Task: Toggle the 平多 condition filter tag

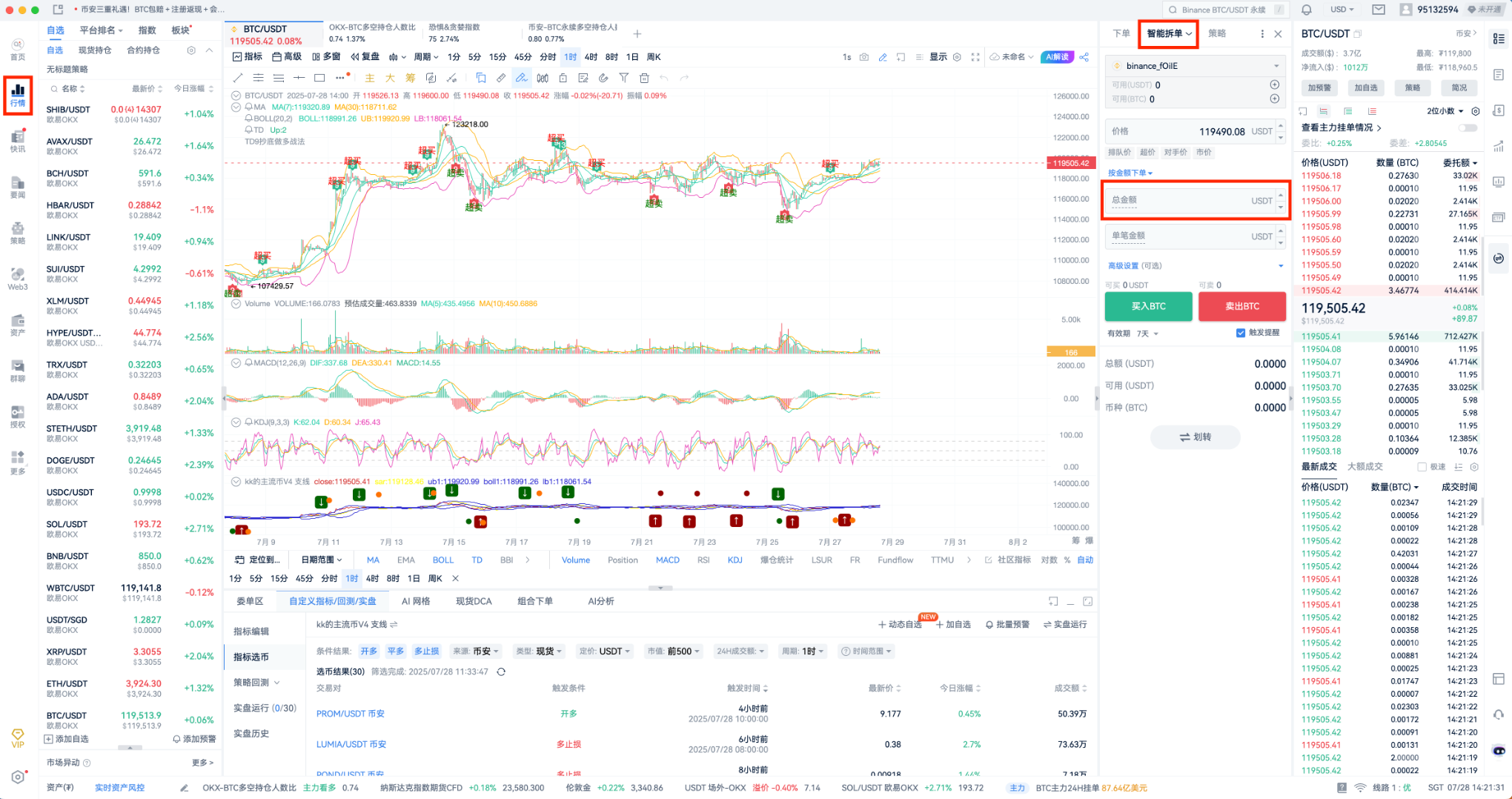Action: pyautogui.click(x=396, y=651)
